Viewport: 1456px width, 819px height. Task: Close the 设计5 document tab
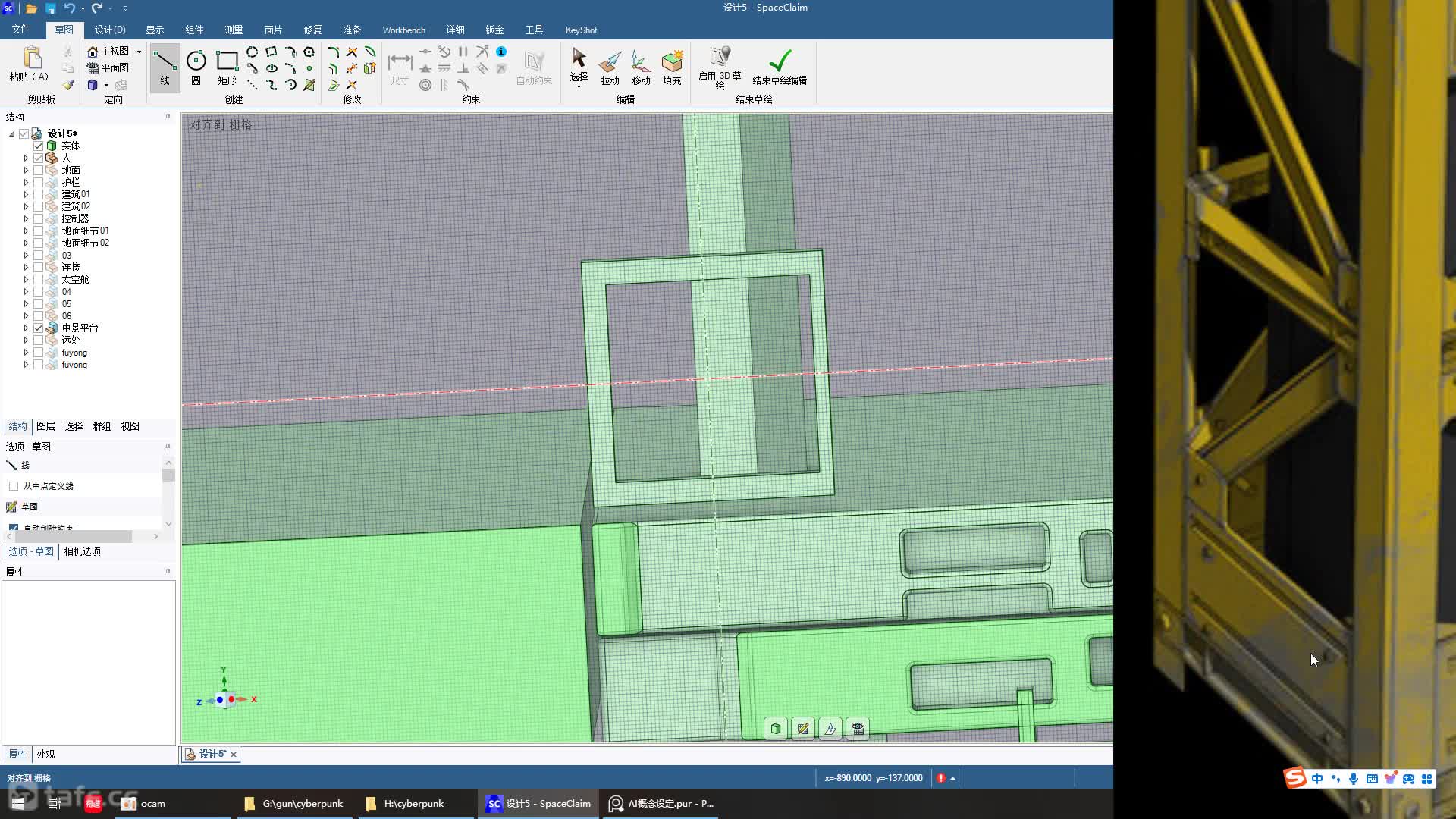coord(234,755)
